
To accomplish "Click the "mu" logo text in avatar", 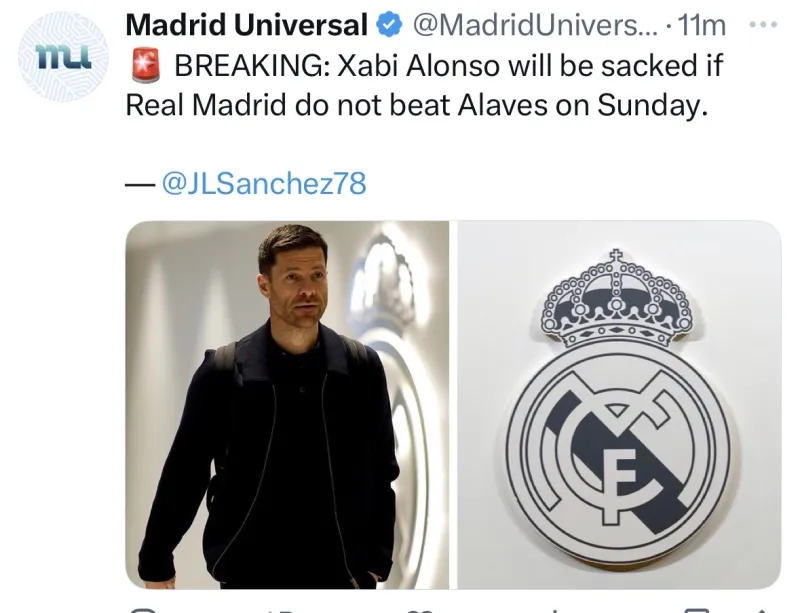I will pos(63,57).
